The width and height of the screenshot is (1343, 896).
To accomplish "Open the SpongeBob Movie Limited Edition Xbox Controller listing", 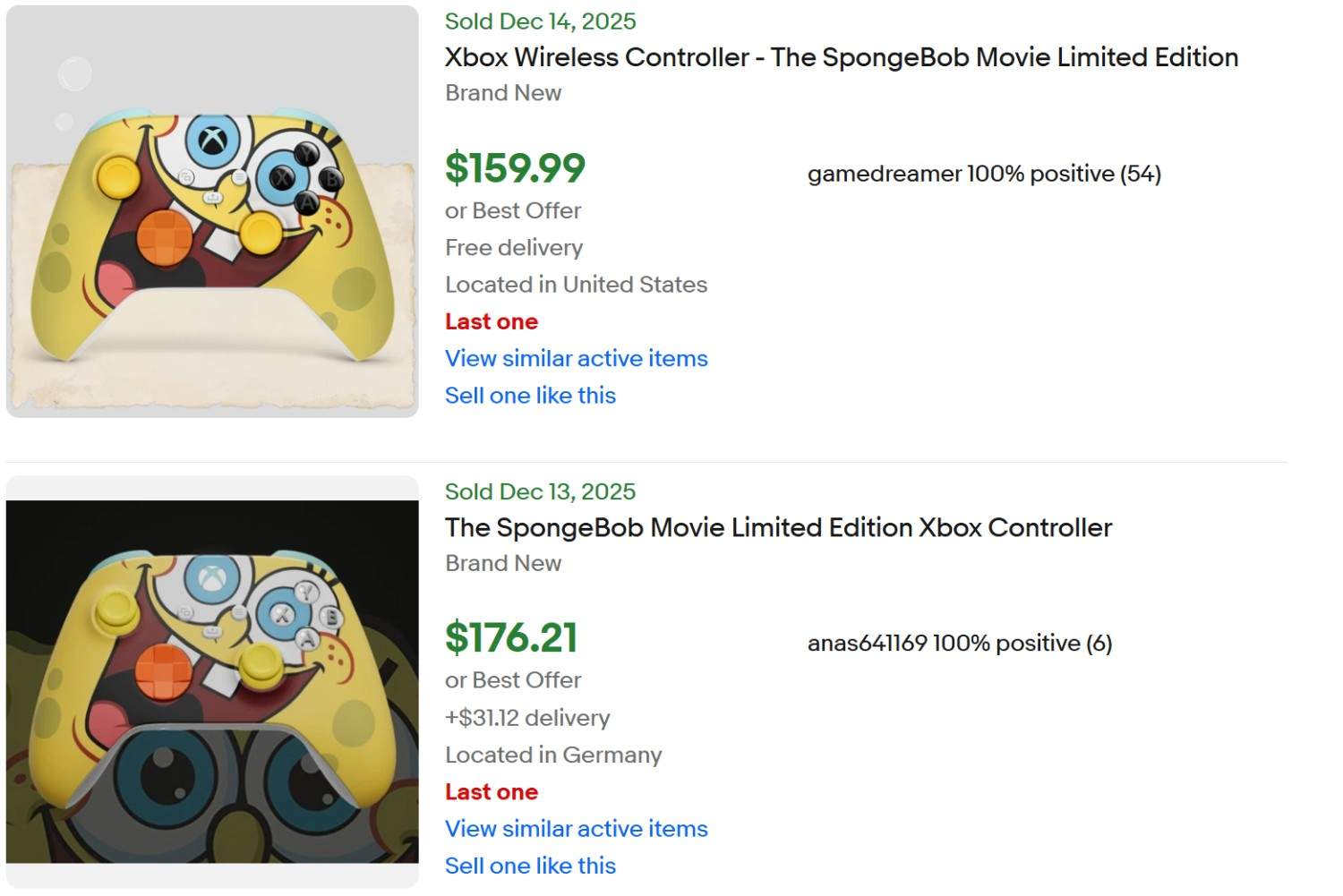I will coord(777,528).
